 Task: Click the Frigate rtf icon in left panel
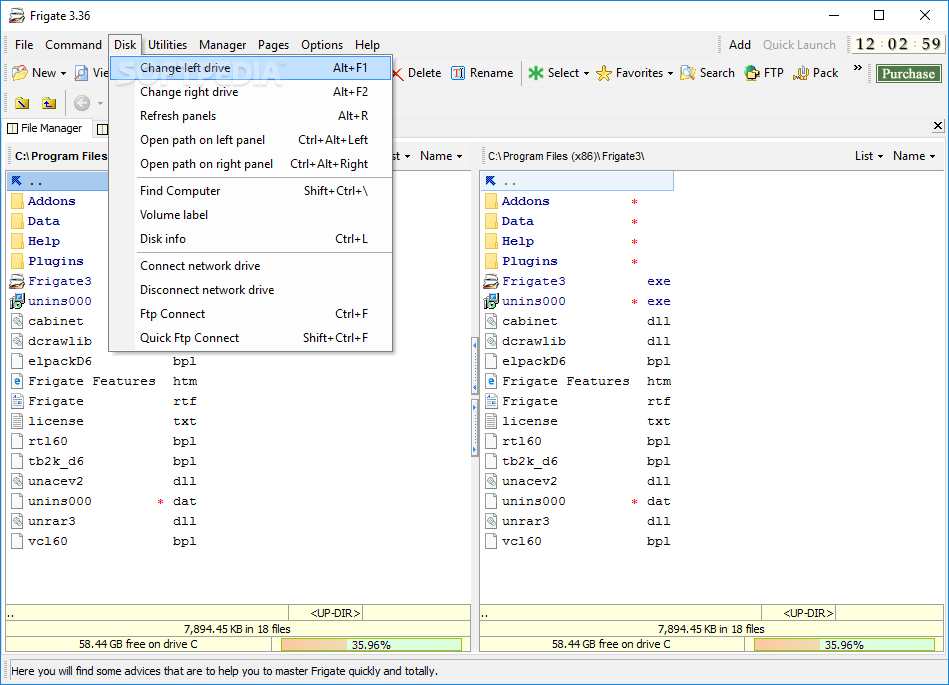pyautogui.click(x=17, y=401)
